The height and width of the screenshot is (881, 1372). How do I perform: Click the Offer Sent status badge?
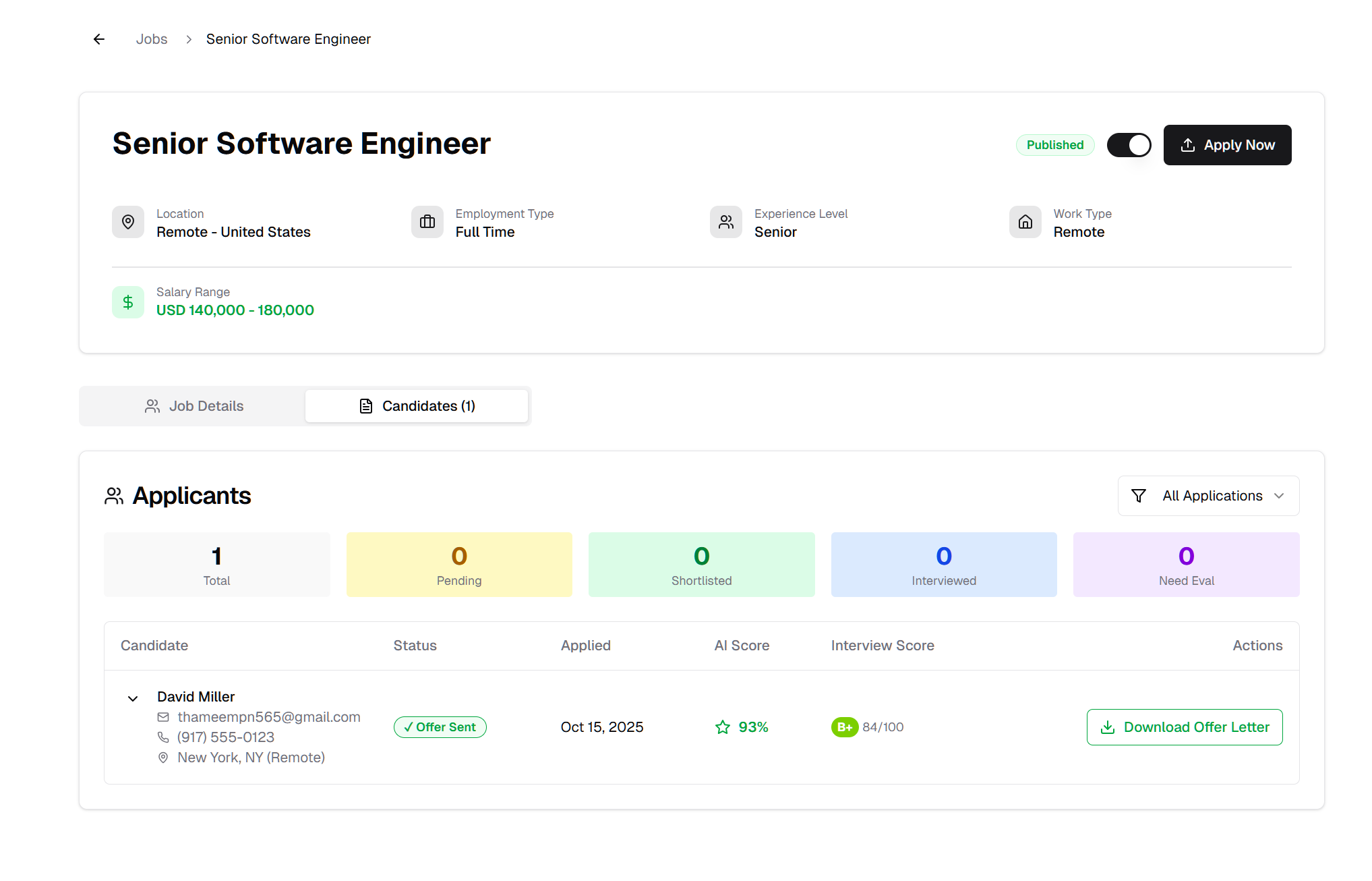point(440,727)
